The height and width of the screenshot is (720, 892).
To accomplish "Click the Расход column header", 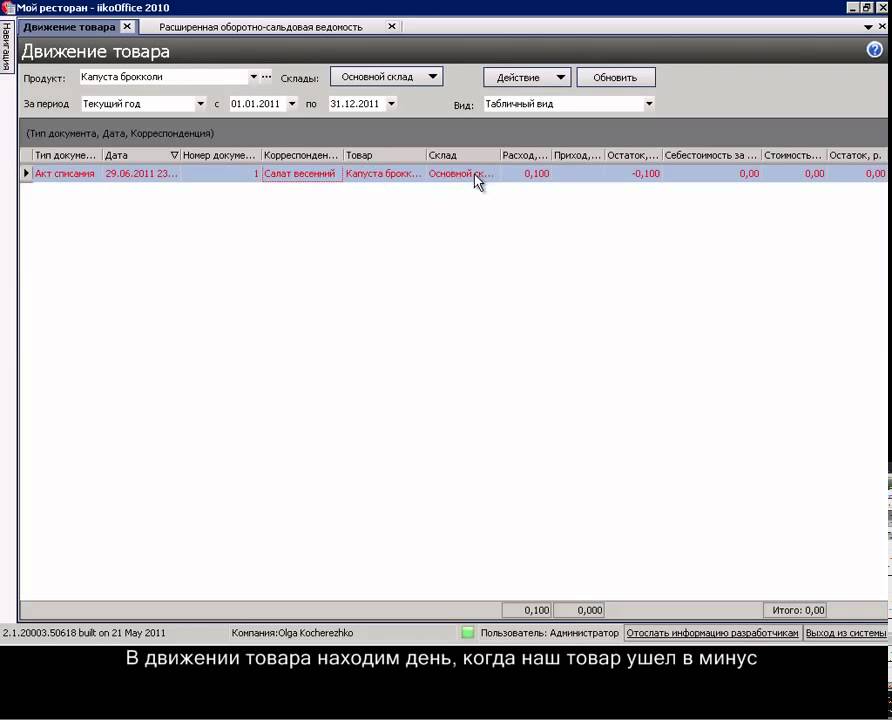I will (526, 155).
